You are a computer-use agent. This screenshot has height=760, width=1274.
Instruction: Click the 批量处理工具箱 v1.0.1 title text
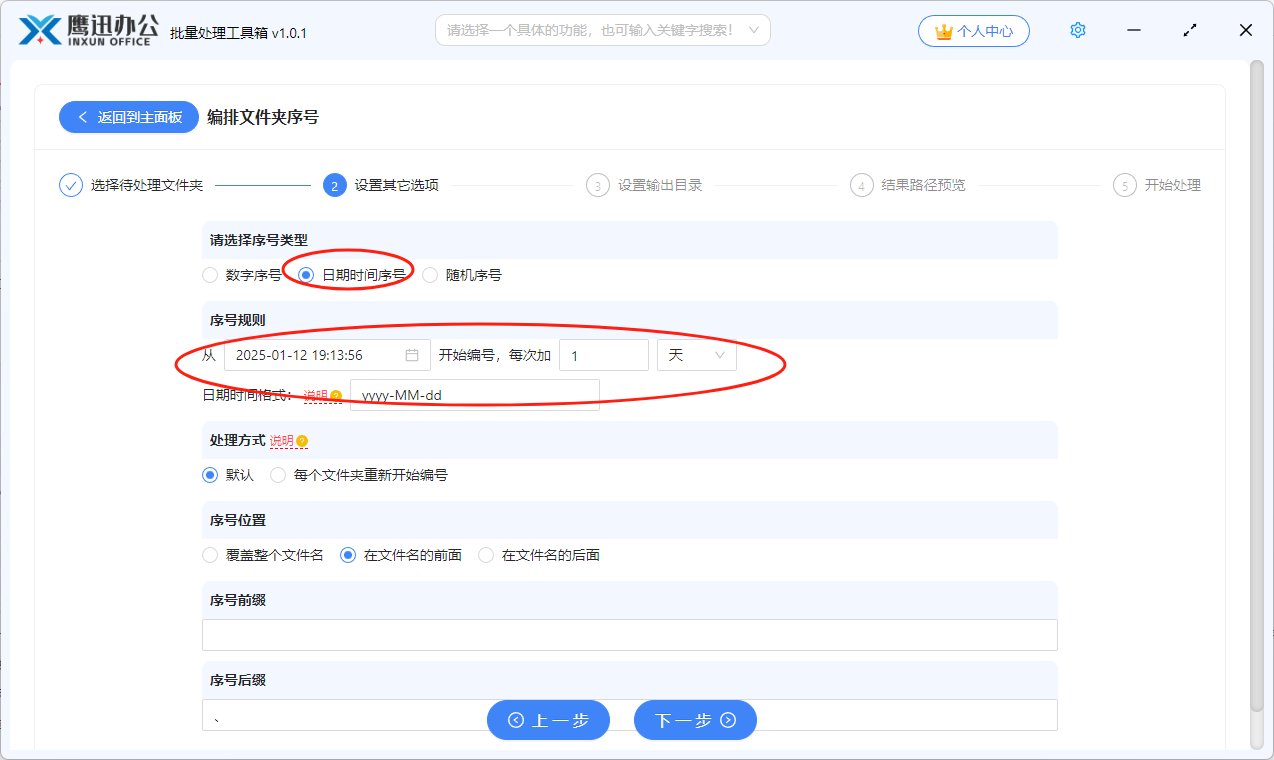(x=239, y=33)
